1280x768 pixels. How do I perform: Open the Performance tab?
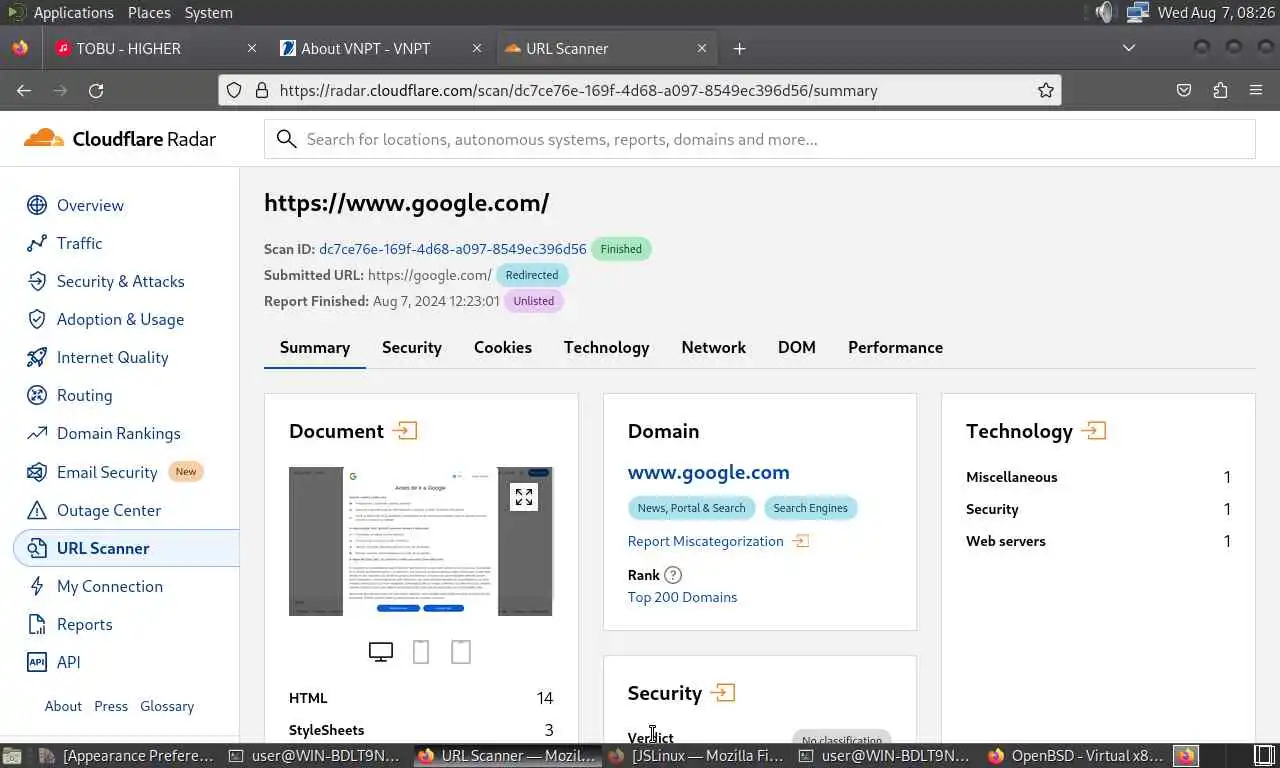pos(895,347)
